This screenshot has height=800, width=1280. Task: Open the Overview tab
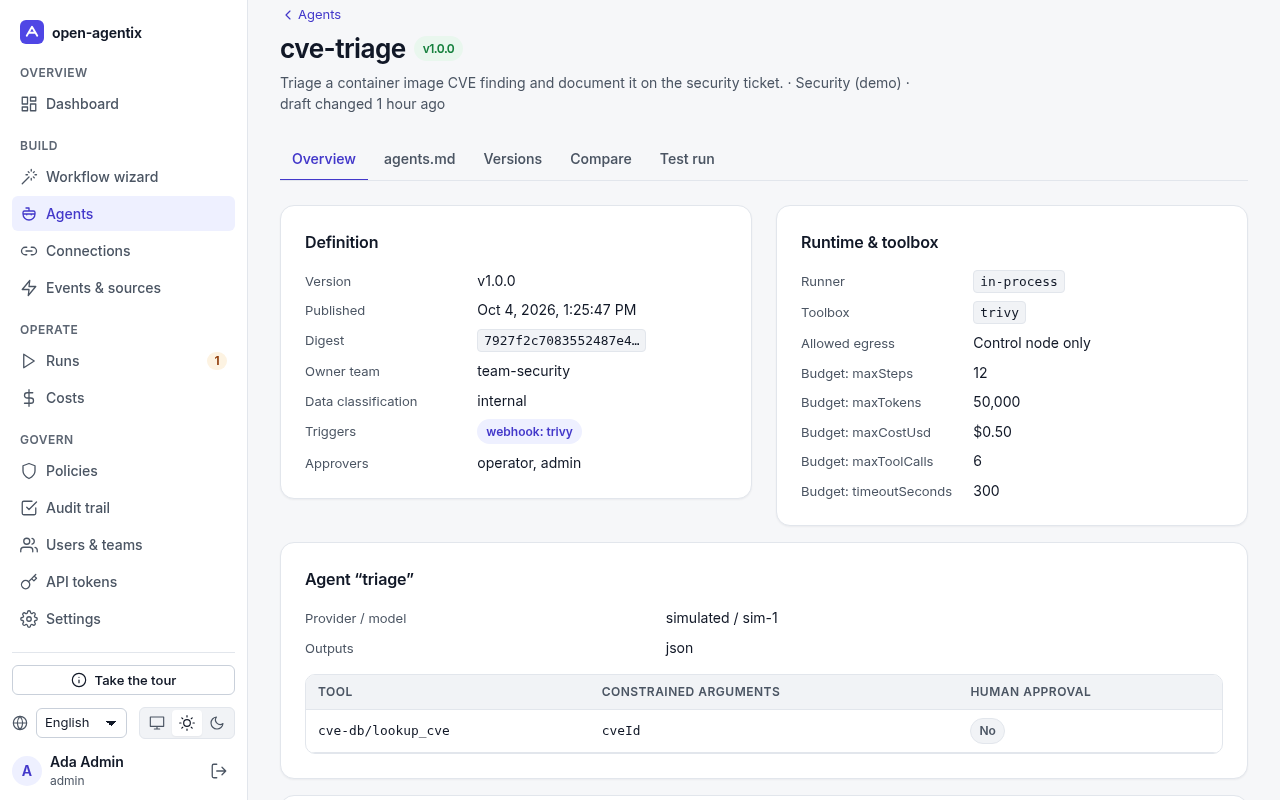[x=324, y=159]
